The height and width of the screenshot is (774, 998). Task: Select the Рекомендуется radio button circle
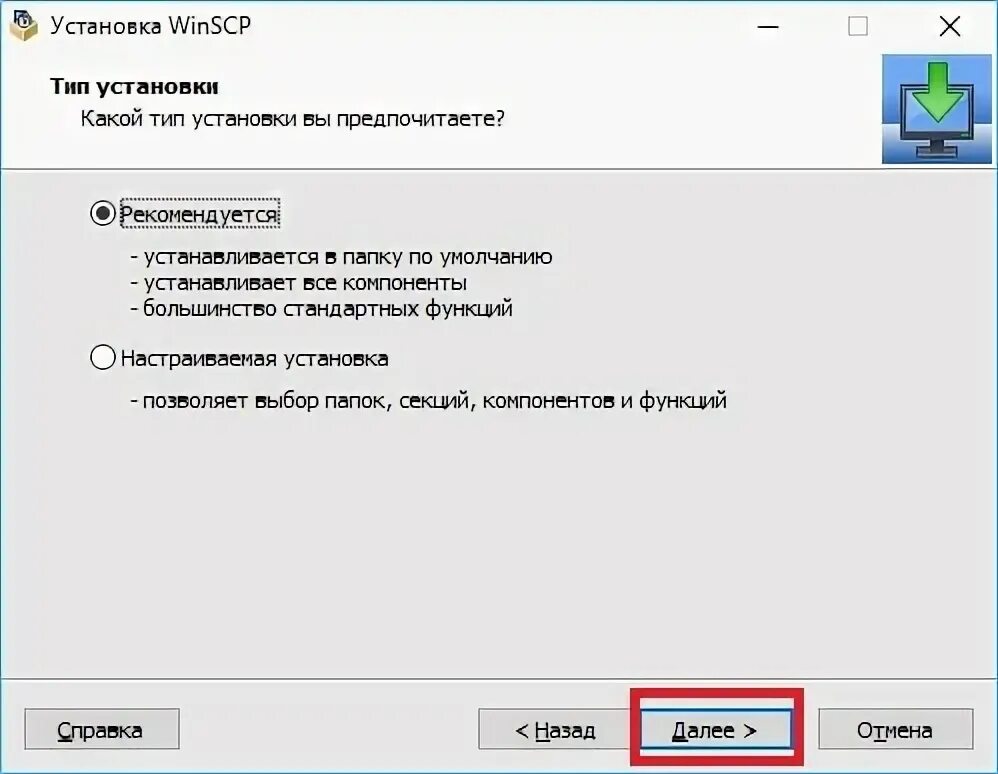click(x=102, y=213)
